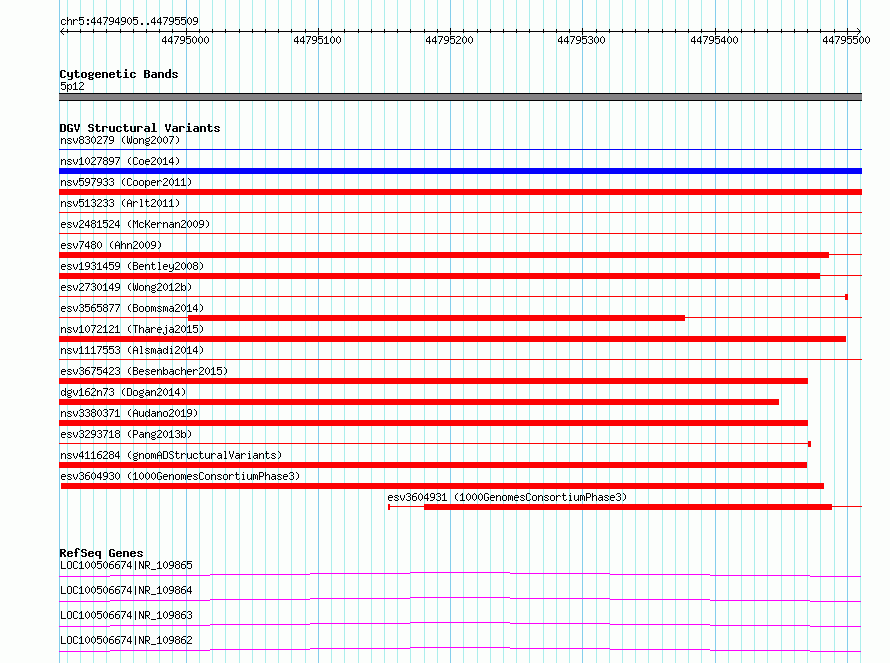Click the red nsv1072121 variant bar
Image resolution: width=890 pixels, height=663 pixels.
[x=452, y=339]
